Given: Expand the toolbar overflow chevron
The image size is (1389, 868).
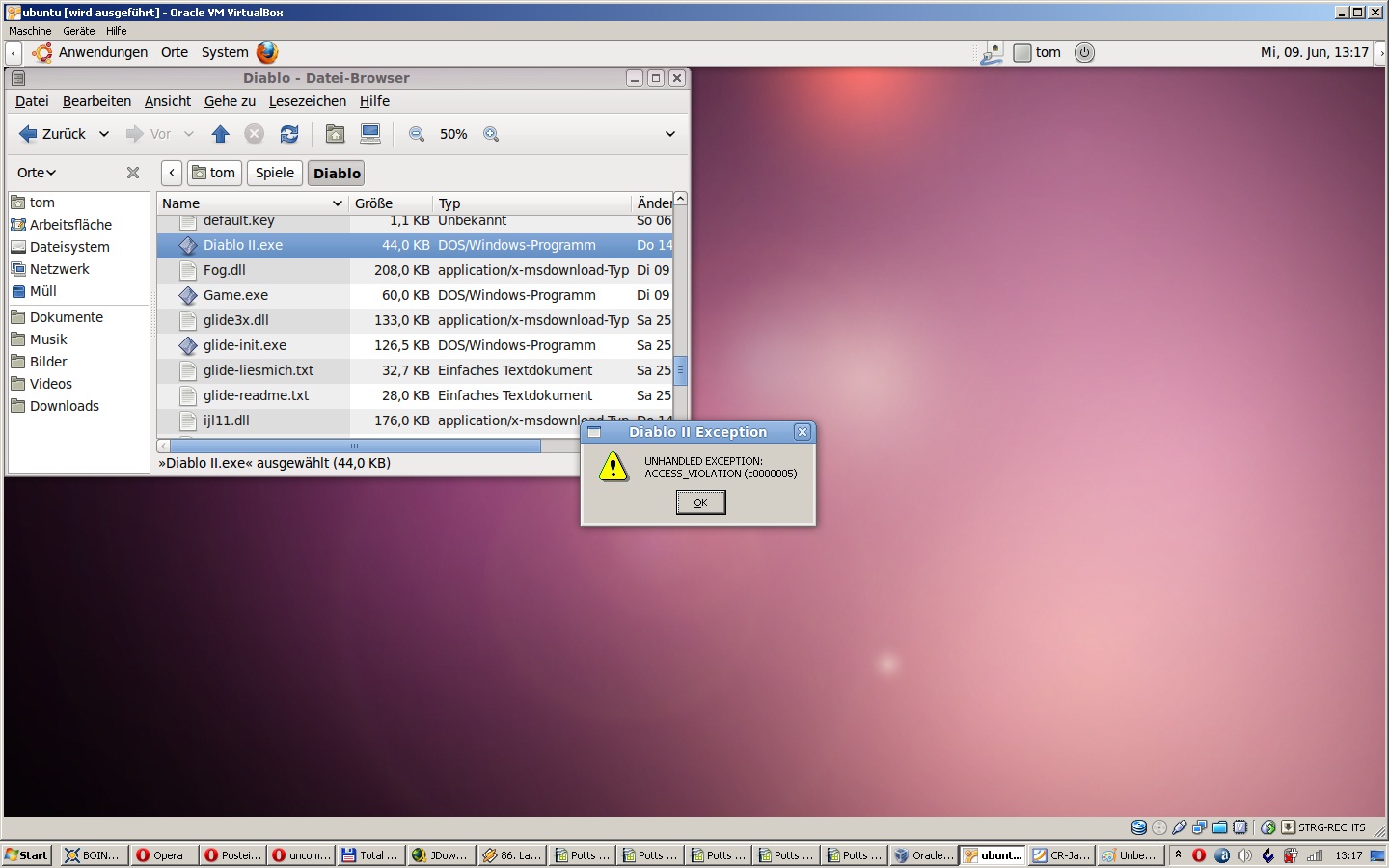Looking at the screenshot, I should [670, 134].
